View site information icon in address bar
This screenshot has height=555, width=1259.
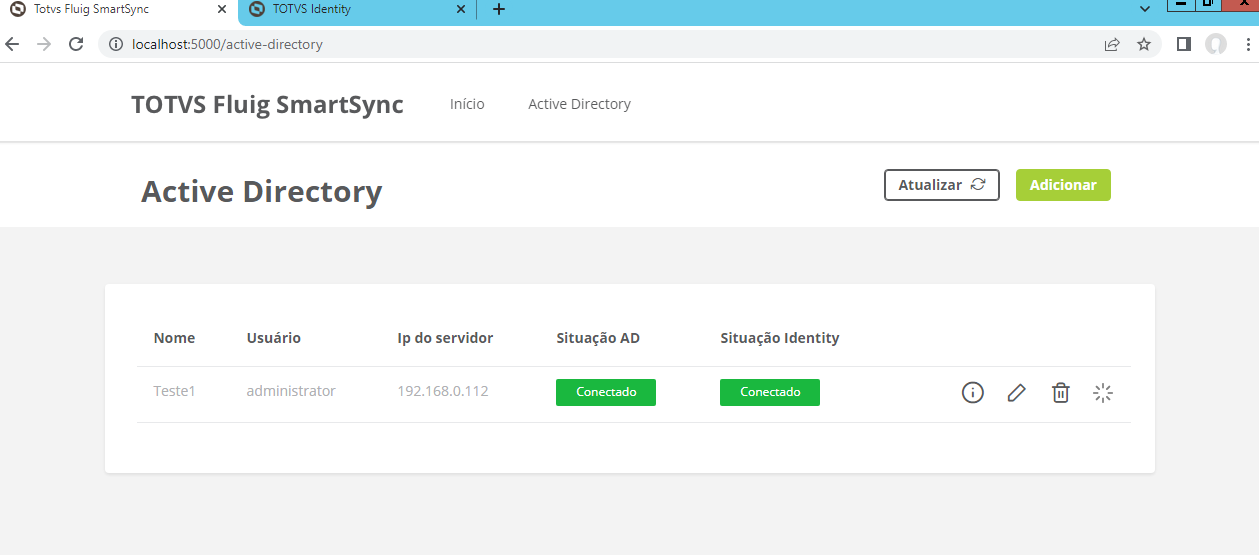point(114,44)
